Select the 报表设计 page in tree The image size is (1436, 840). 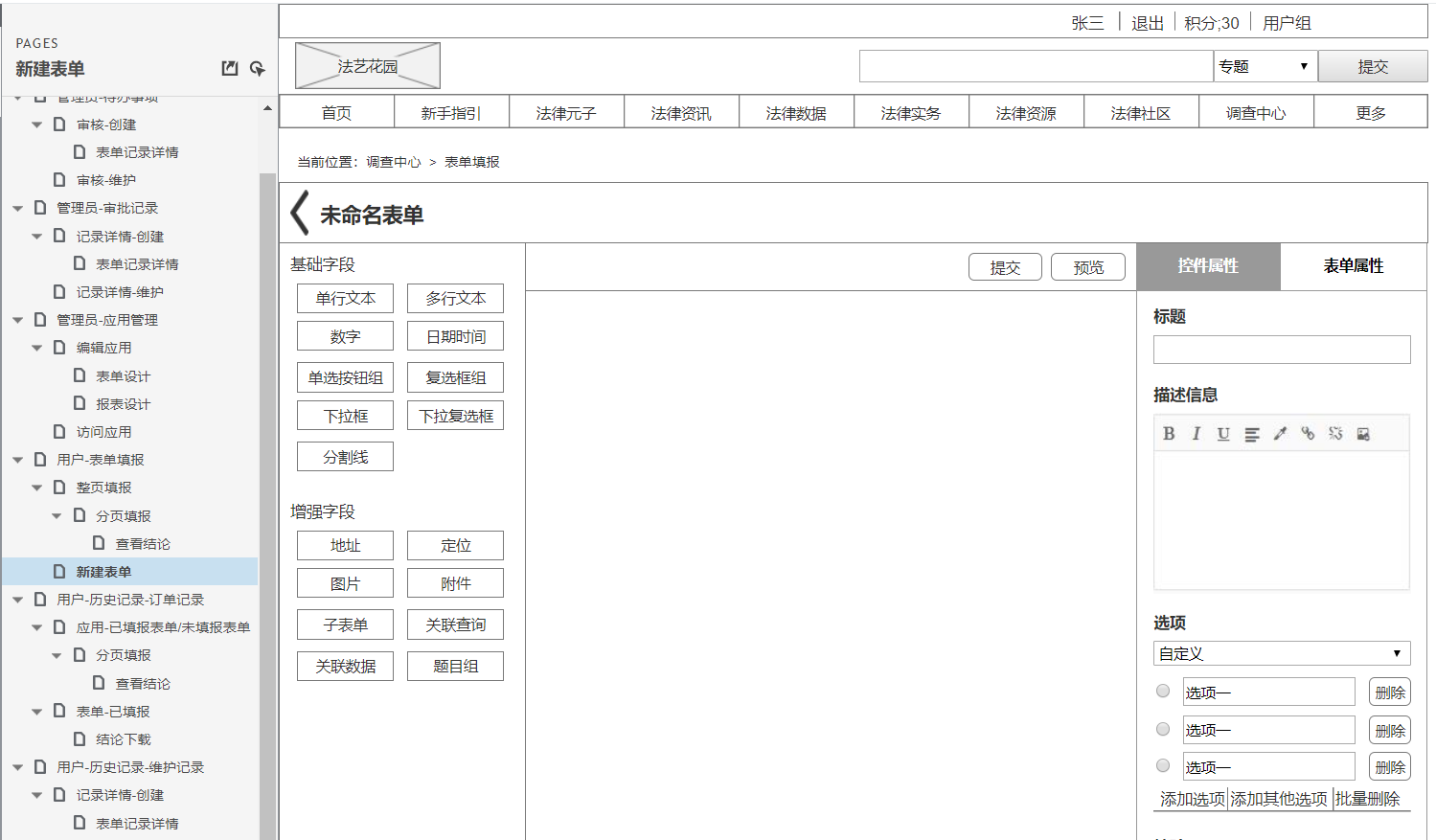click(123, 404)
